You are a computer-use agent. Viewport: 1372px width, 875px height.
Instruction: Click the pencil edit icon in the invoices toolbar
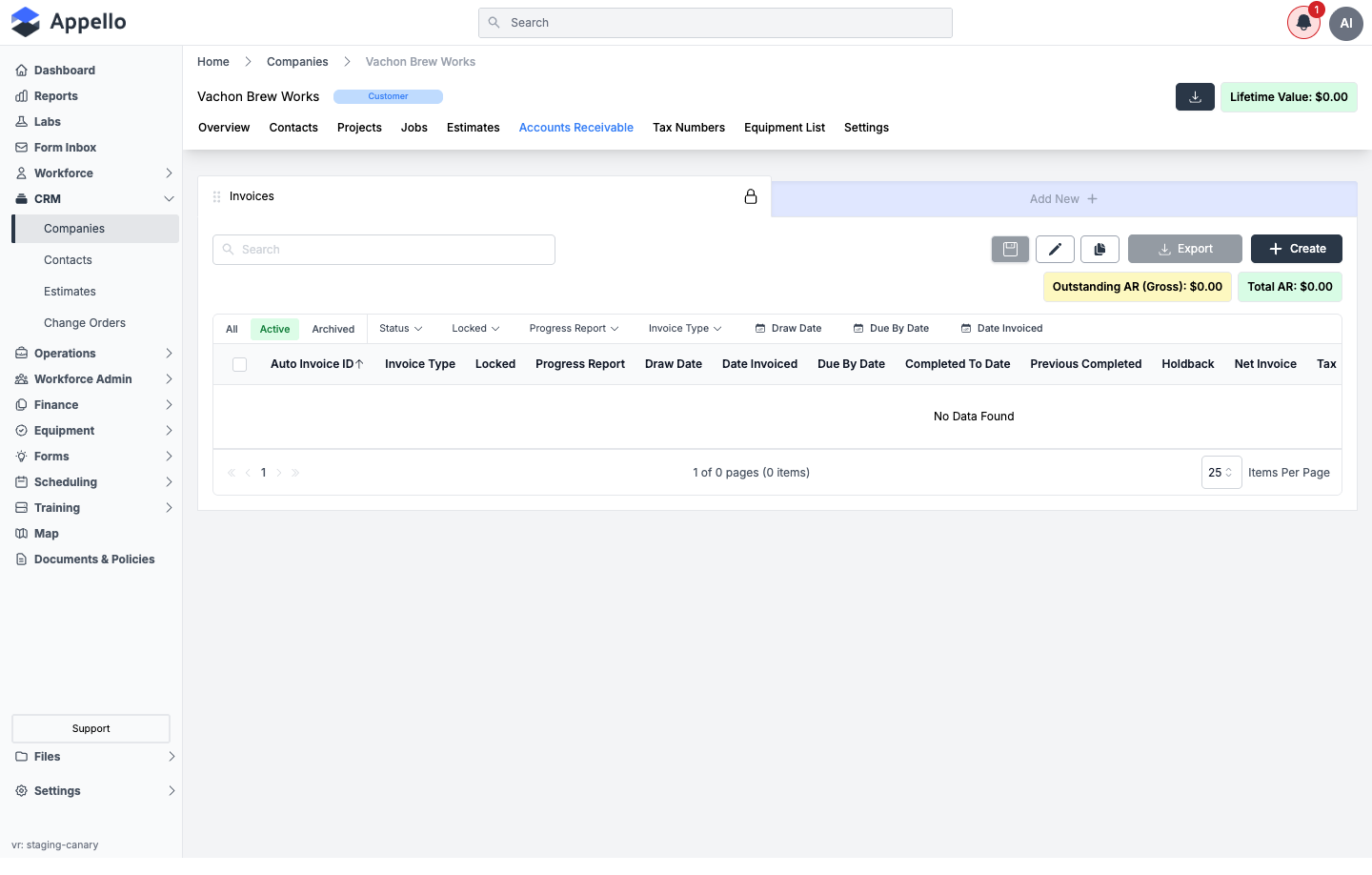click(x=1055, y=249)
